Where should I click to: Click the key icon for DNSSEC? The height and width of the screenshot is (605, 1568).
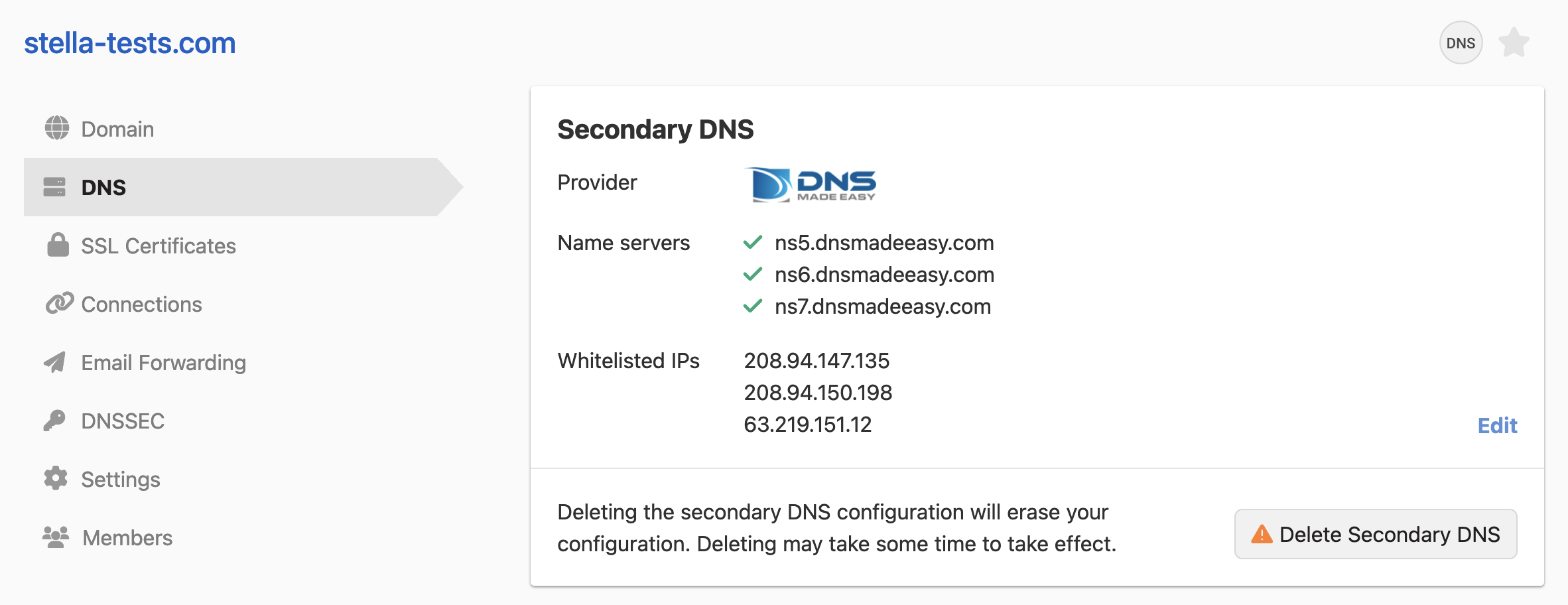click(x=55, y=420)
